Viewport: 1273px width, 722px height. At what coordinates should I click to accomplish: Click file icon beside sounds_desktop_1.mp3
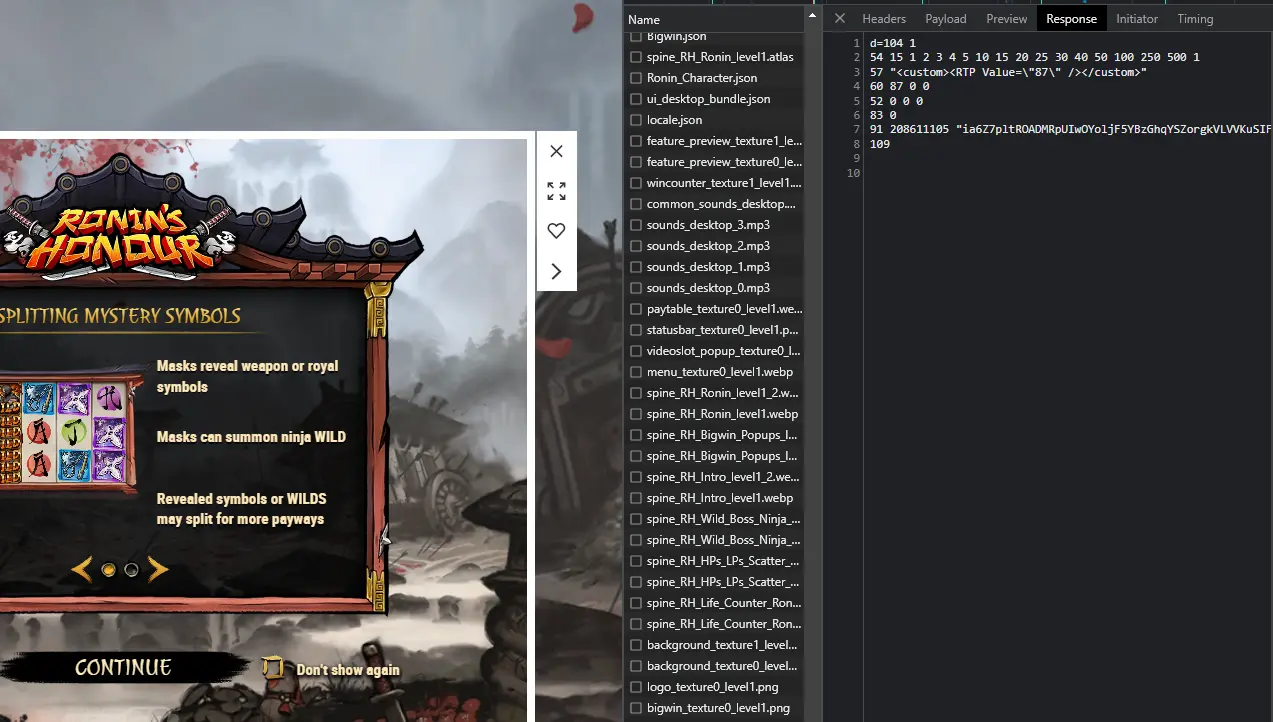point(636,267)
